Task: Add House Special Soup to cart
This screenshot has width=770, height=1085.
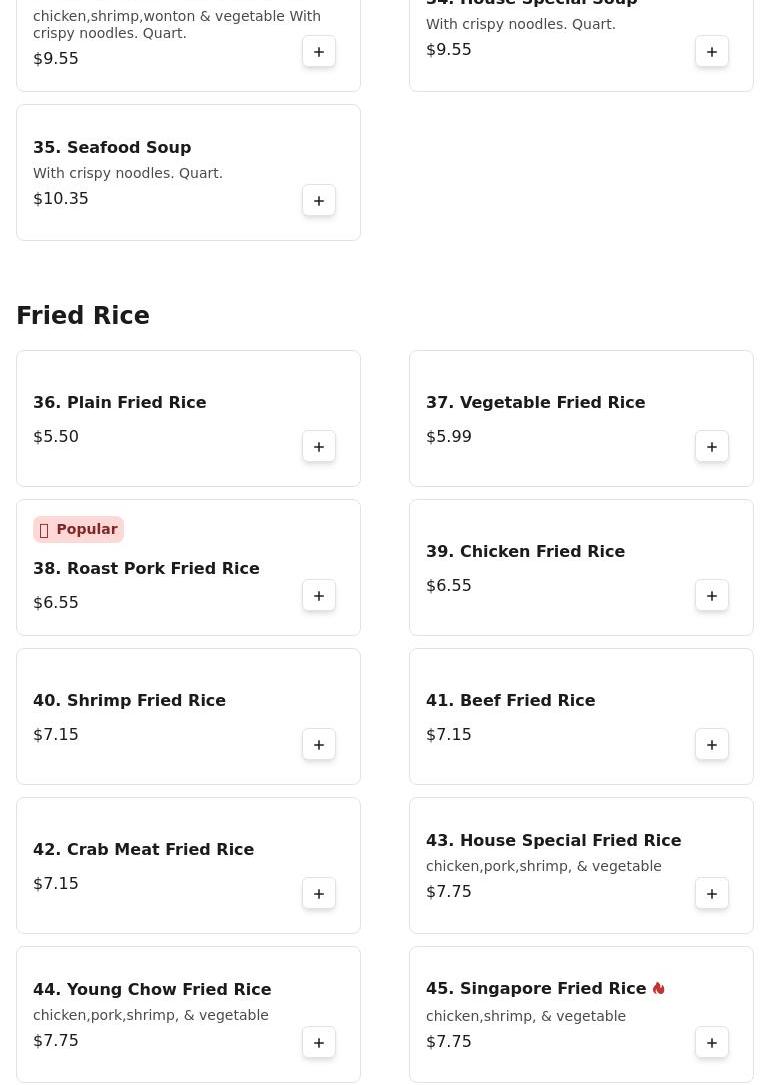Action: 712,52
